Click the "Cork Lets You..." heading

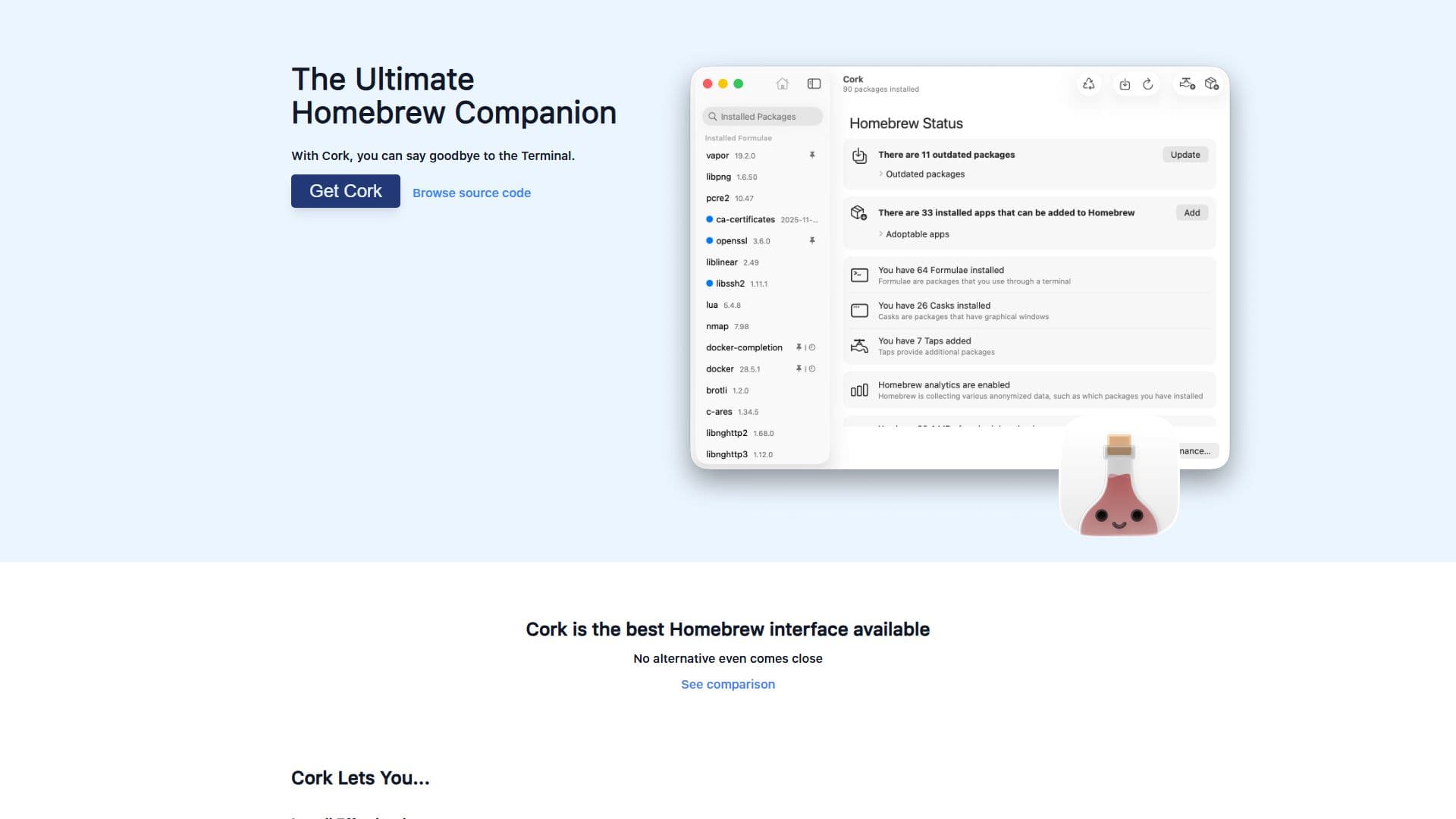[360, 778]
